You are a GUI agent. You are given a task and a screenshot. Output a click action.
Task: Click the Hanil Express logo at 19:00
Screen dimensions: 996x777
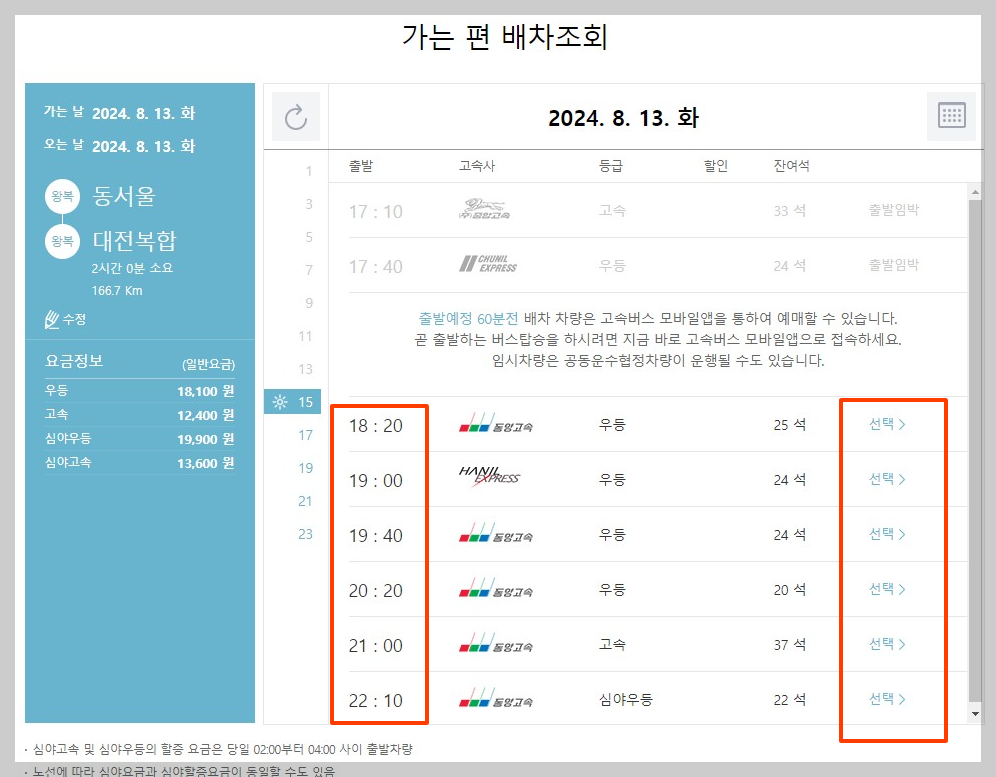coord(489,476)
